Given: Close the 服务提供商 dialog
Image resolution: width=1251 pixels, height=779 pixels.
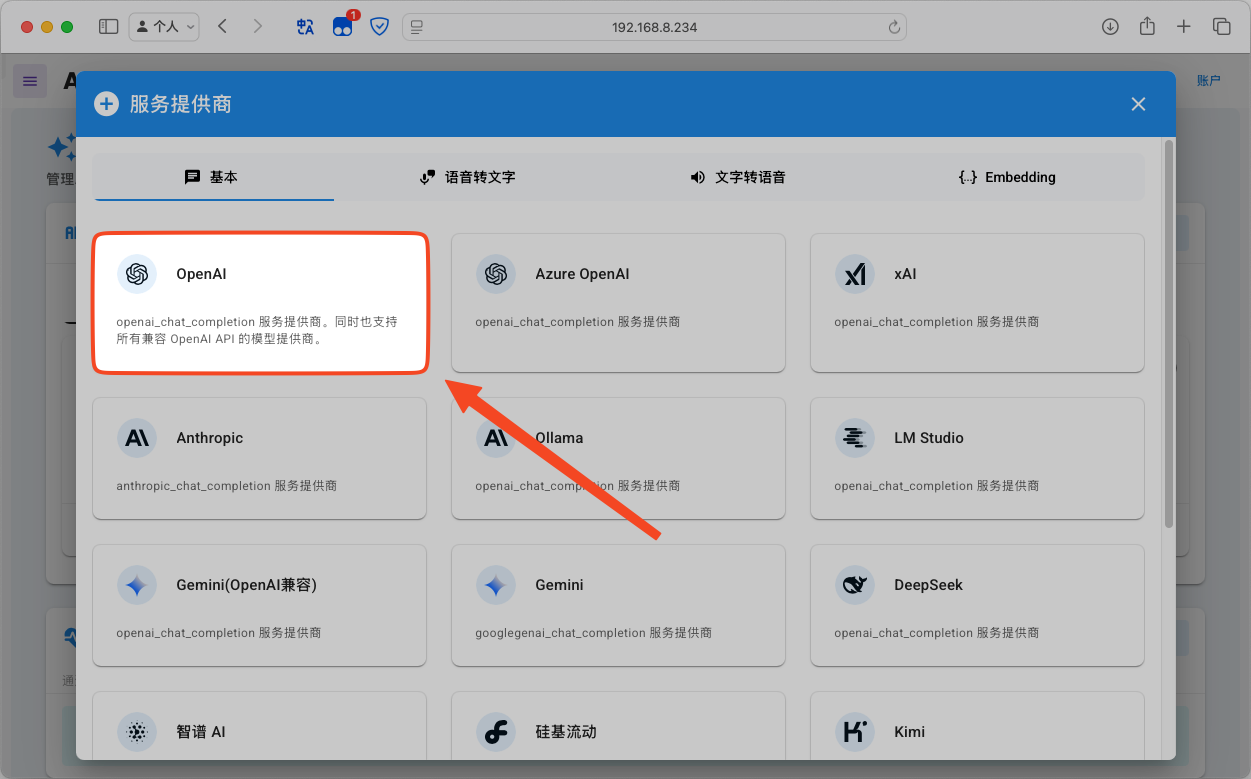Looking at the screenshot, I should pyautogui.click(x=1138, y=104).
